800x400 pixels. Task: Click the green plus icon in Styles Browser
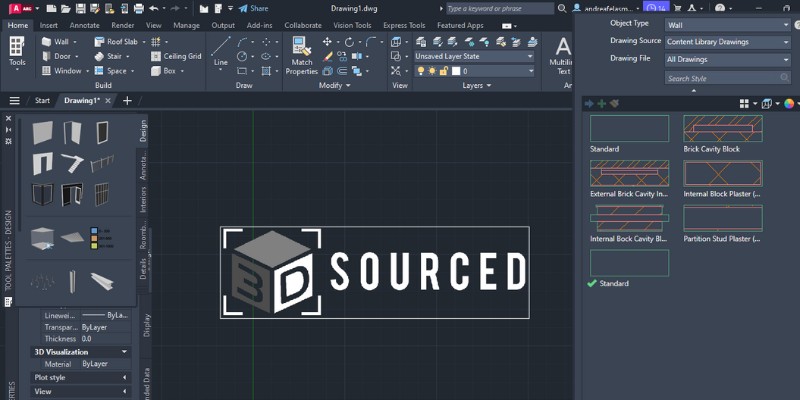pos(602,104)
